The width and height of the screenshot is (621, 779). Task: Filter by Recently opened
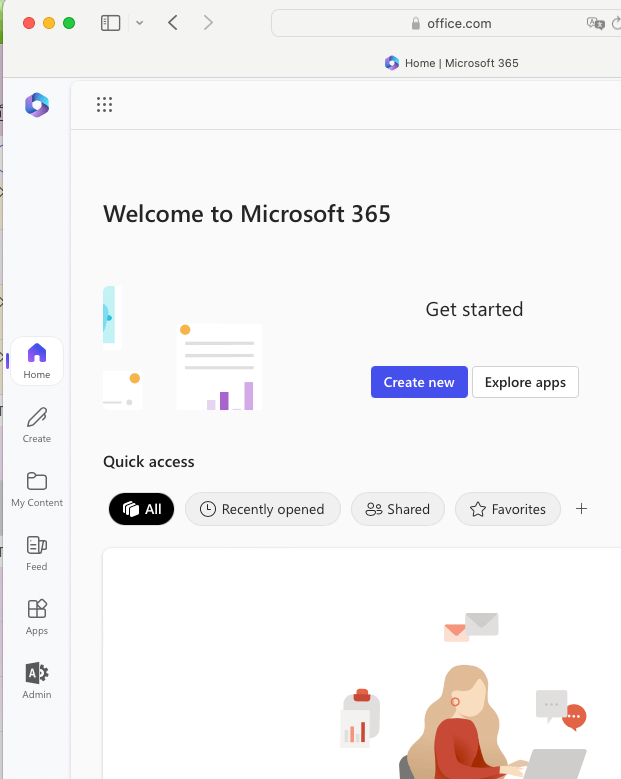tap(263, 509)
